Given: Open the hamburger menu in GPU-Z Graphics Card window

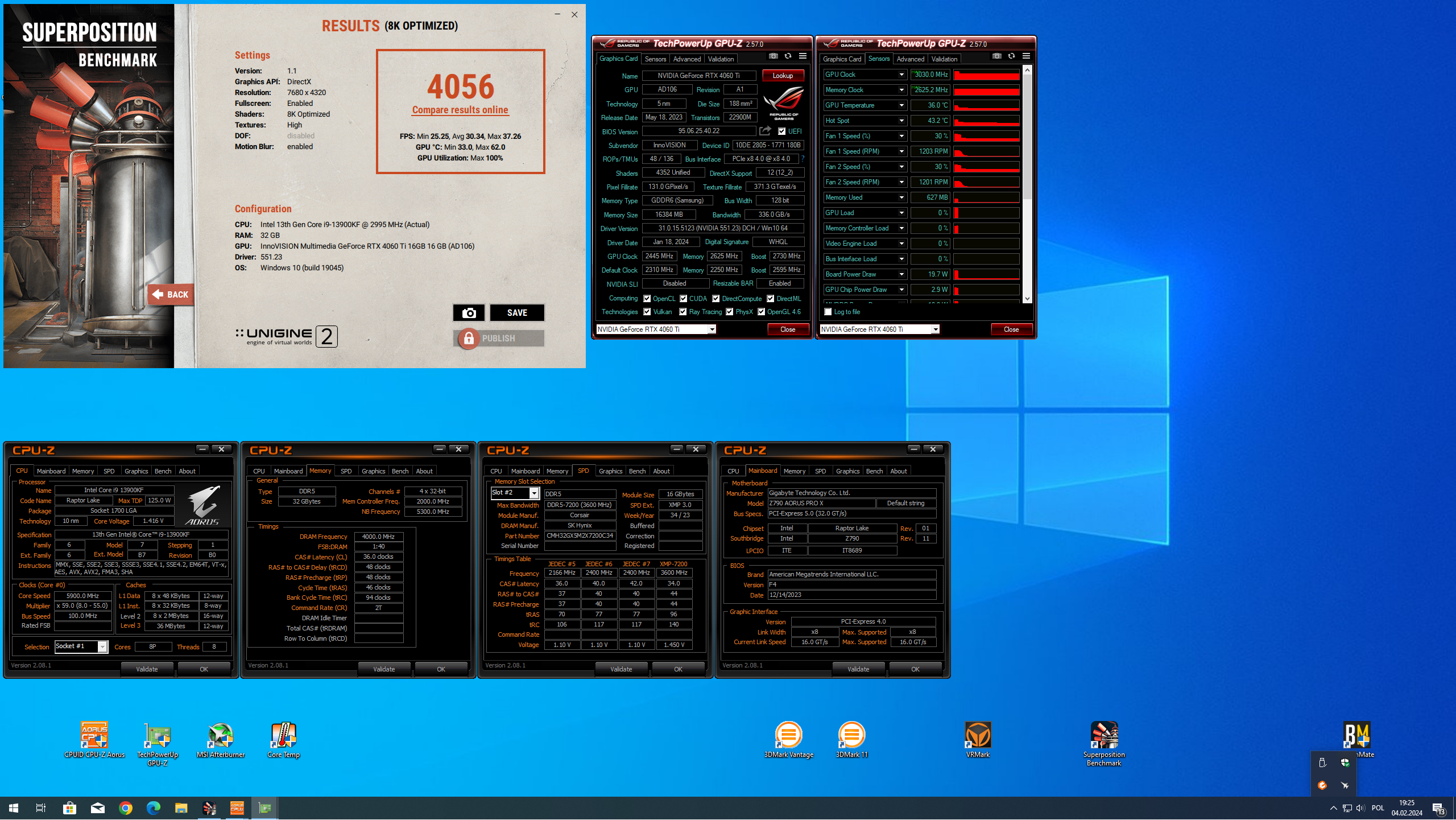Looking at the screenshot, I should pyautogui.click(x=803, y=56).
